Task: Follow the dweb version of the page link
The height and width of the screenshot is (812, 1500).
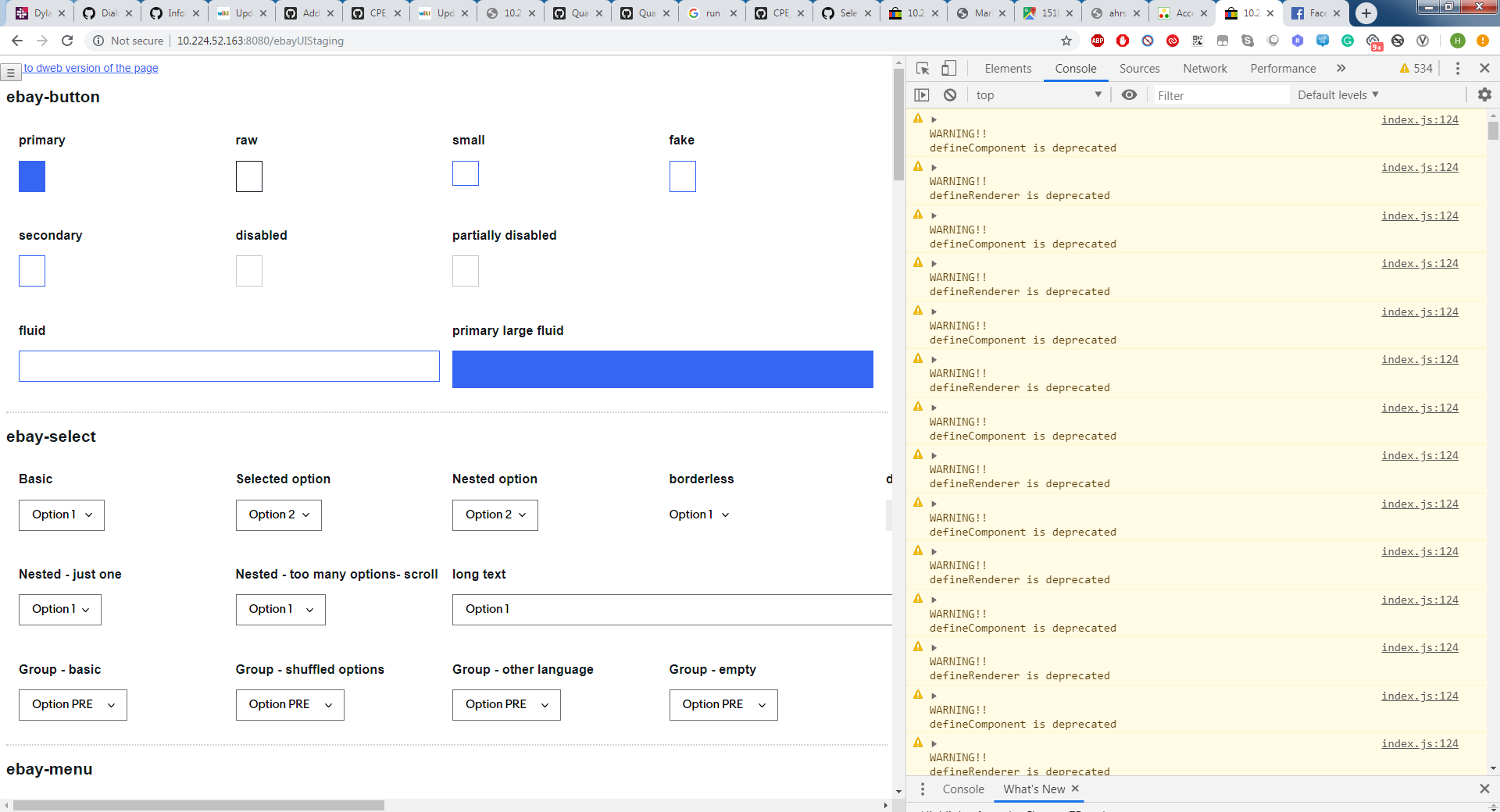Action: [90, 68]
